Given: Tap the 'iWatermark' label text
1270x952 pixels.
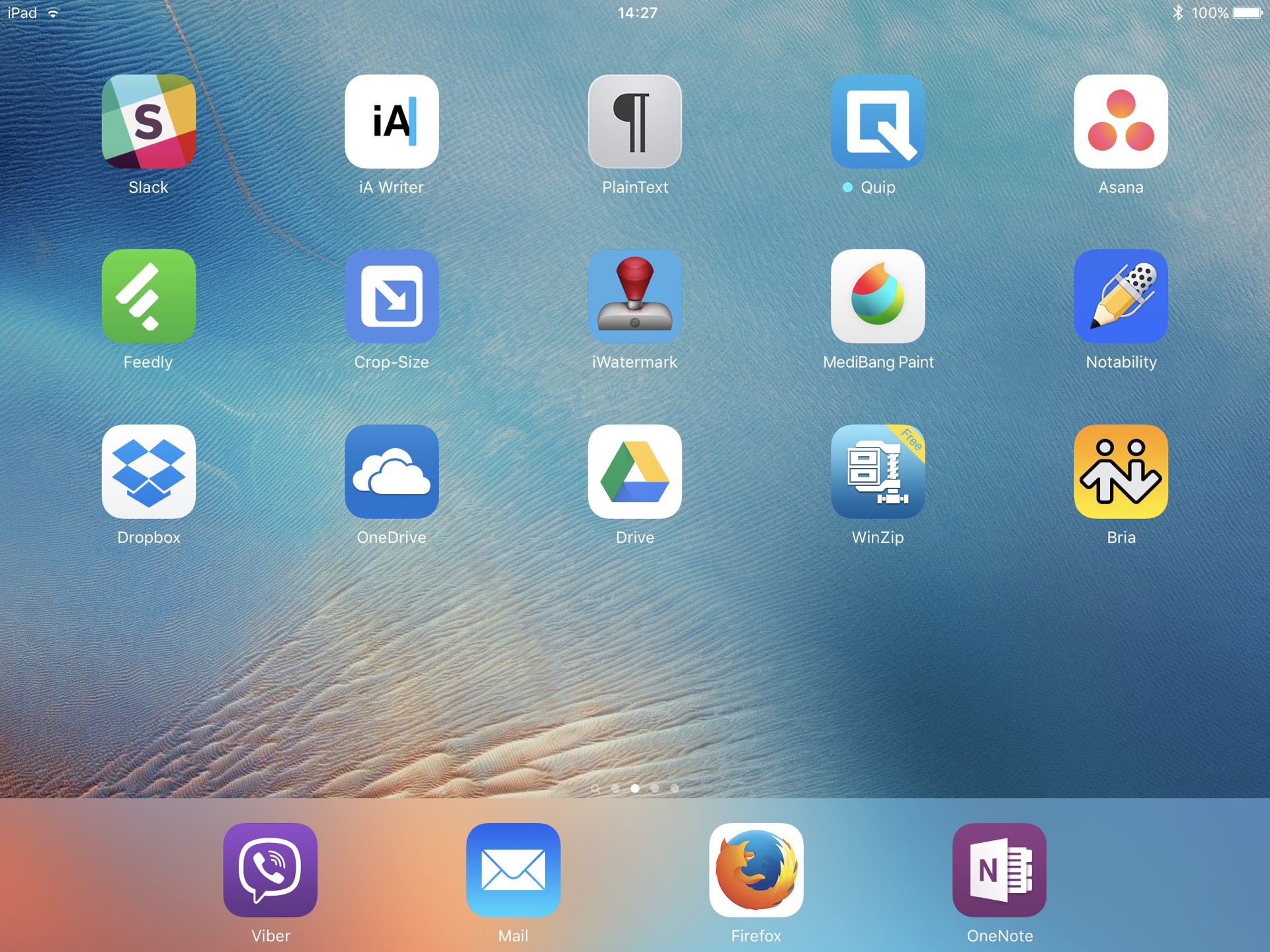Looking at the screenshot, I should pyautogui.click(x=635, y=362).
